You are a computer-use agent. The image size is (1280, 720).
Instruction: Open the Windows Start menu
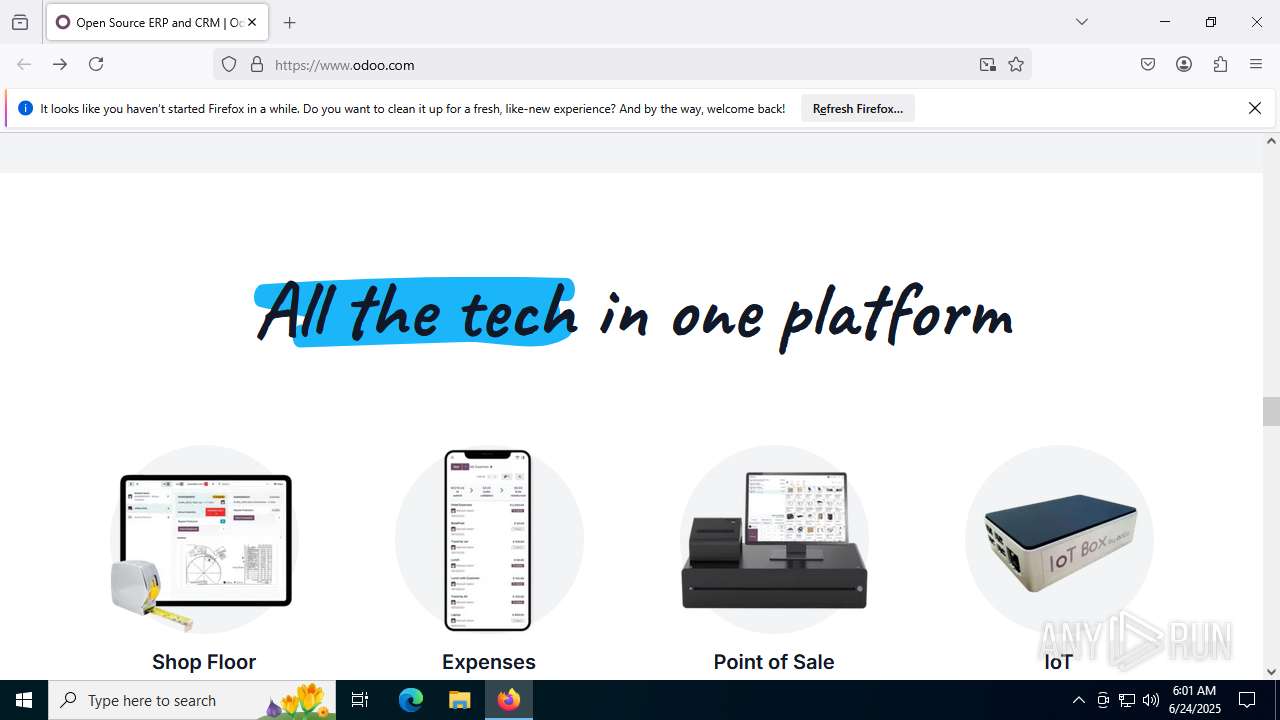point(24,700)
